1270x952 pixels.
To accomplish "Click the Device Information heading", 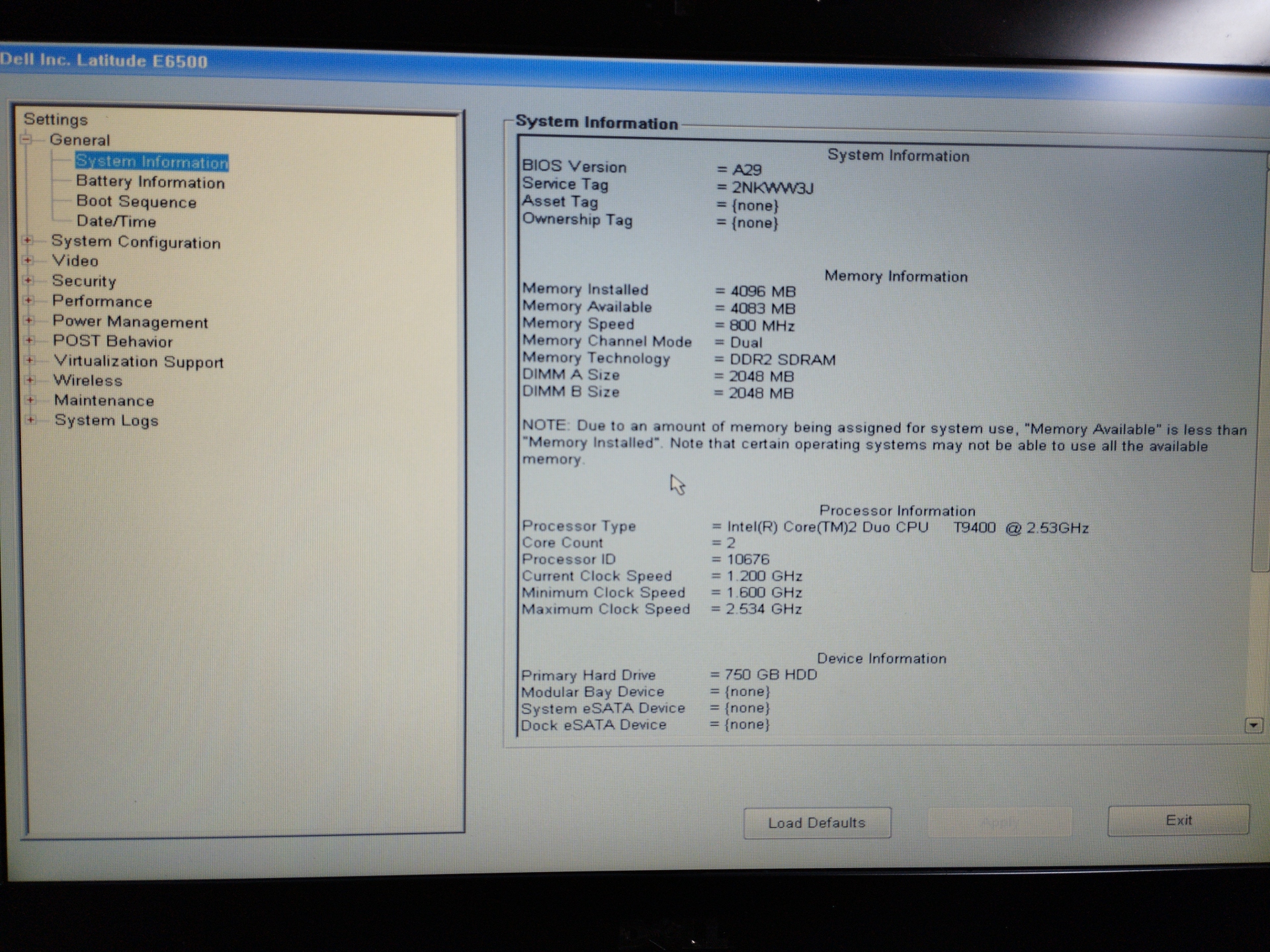I will pyautogui.click(x=882, y=658).
